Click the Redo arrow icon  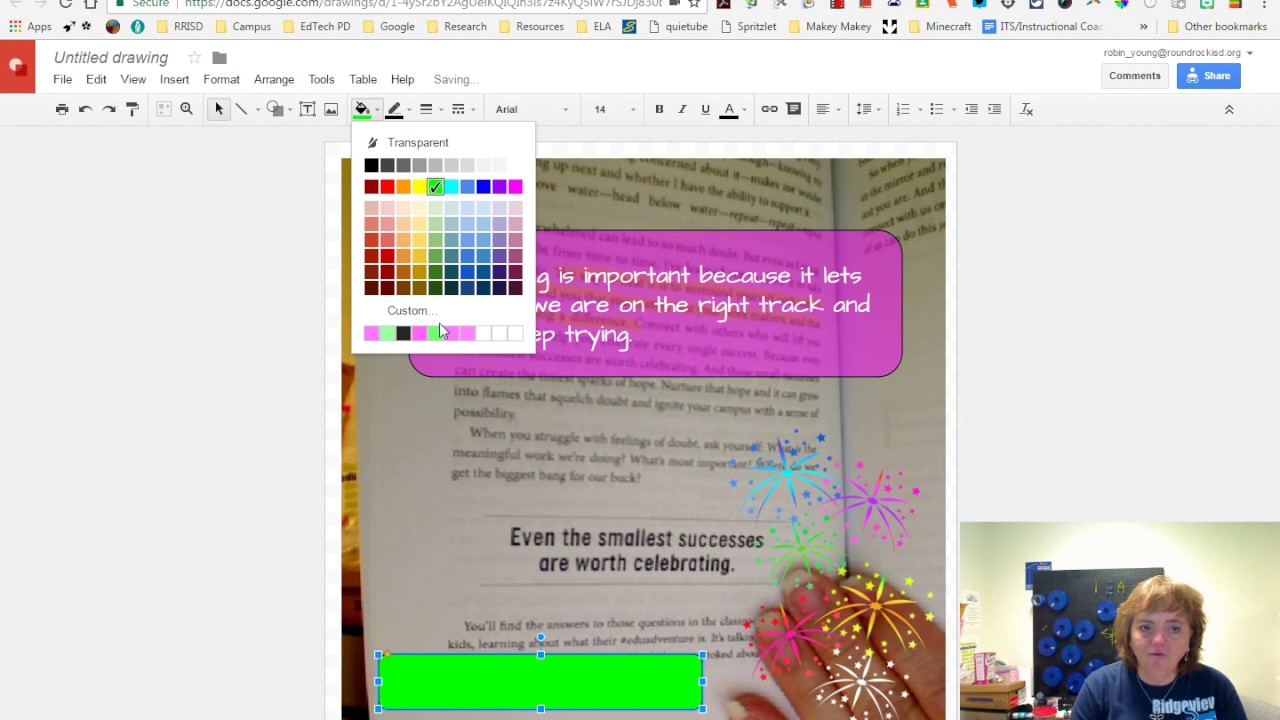click(x=109, y=109)
